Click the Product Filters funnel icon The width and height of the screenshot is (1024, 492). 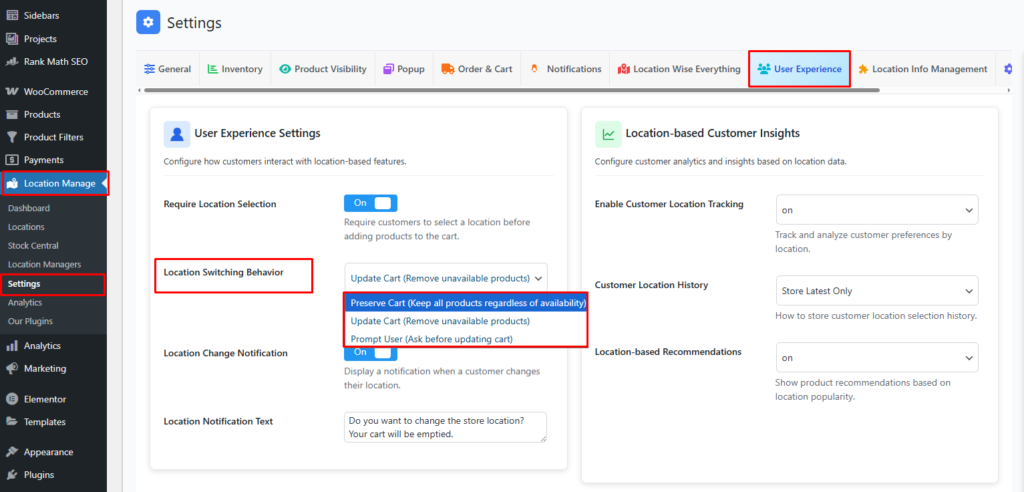12,137
